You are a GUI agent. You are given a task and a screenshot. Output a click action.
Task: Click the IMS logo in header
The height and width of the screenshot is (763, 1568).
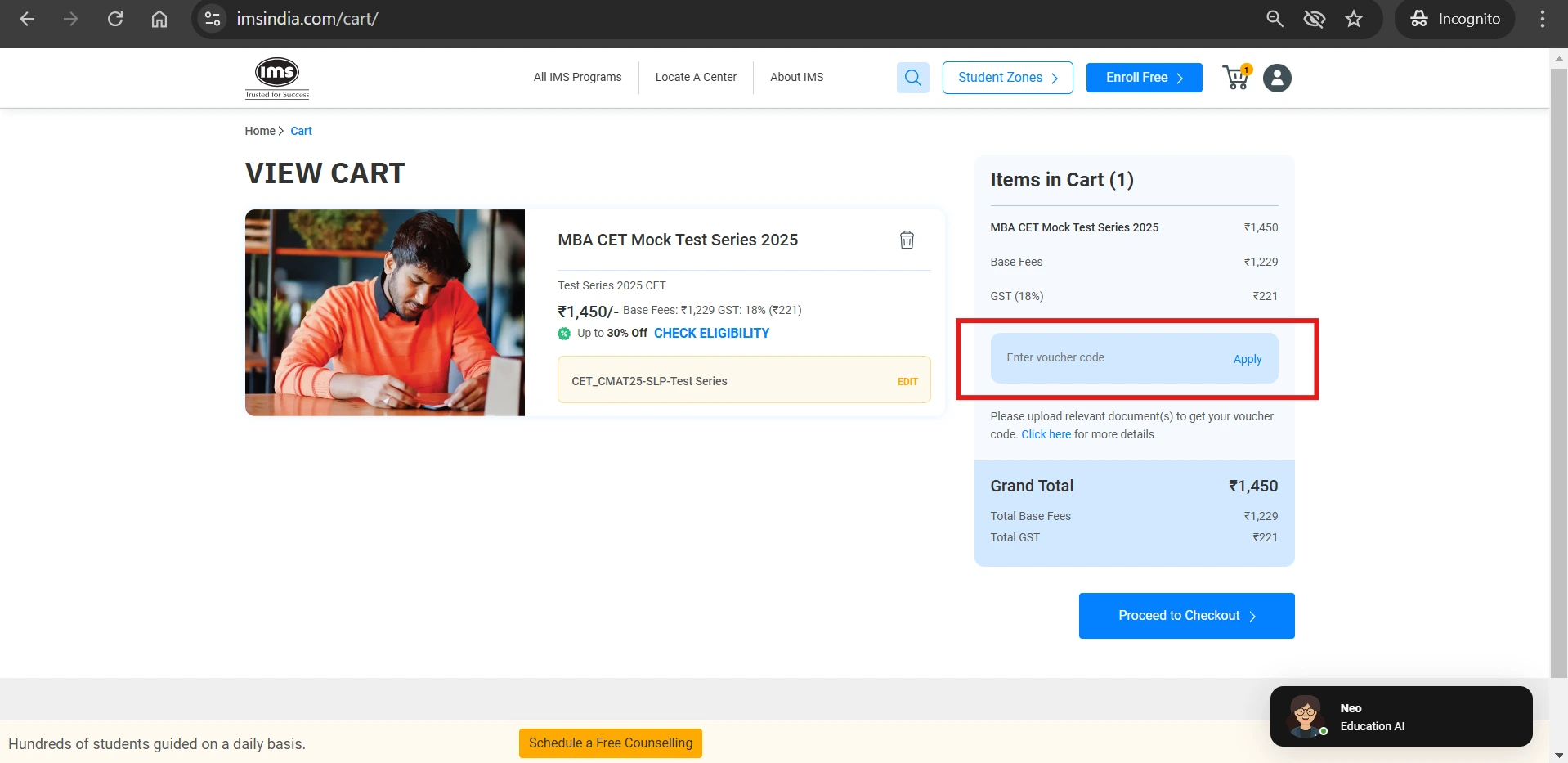pyautogui.click(x=277, y=78)
